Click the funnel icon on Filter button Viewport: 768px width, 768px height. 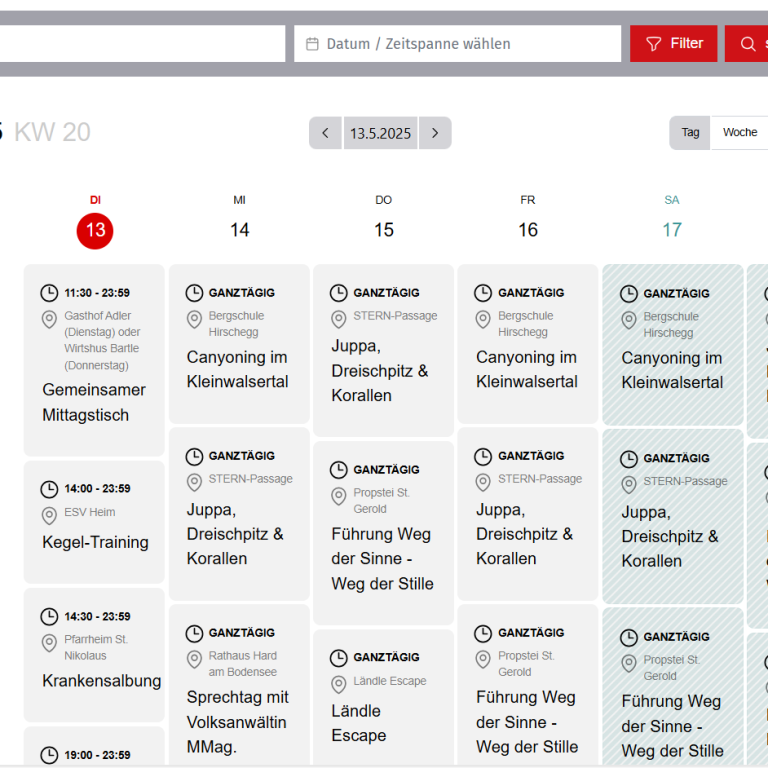click(654, 44)
